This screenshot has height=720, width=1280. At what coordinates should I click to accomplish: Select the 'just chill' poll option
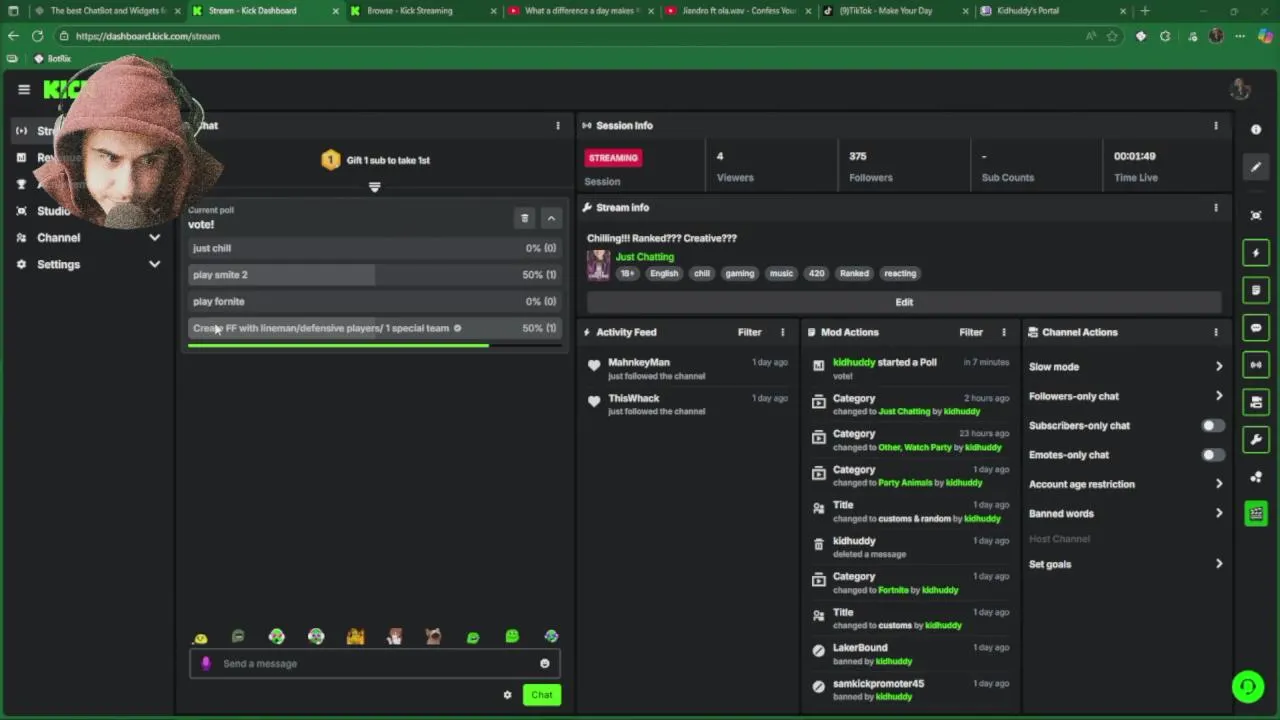374,248
